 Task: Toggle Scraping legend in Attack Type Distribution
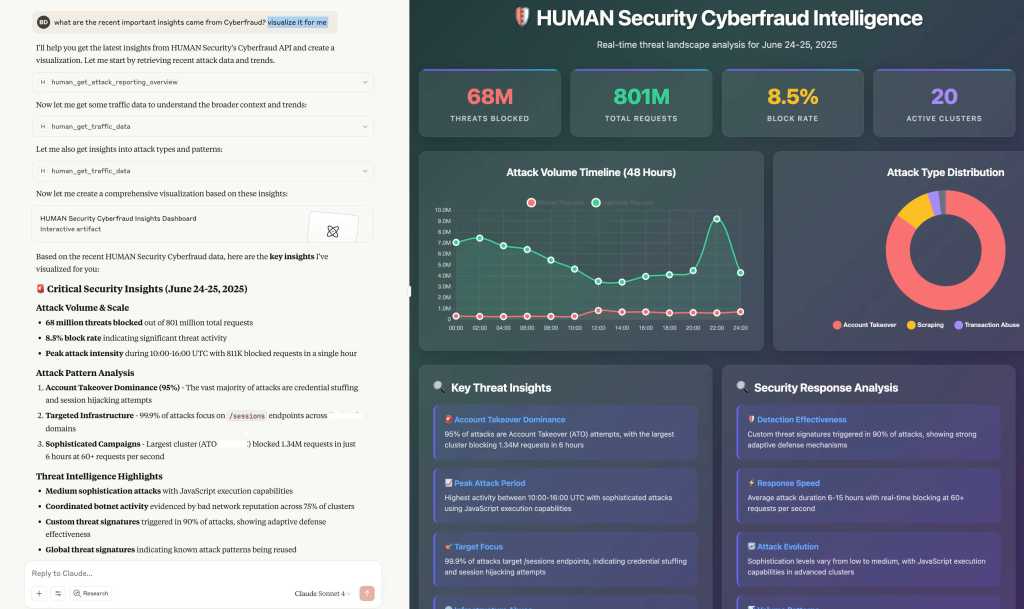pyautogui.click(x=925, y=325)
